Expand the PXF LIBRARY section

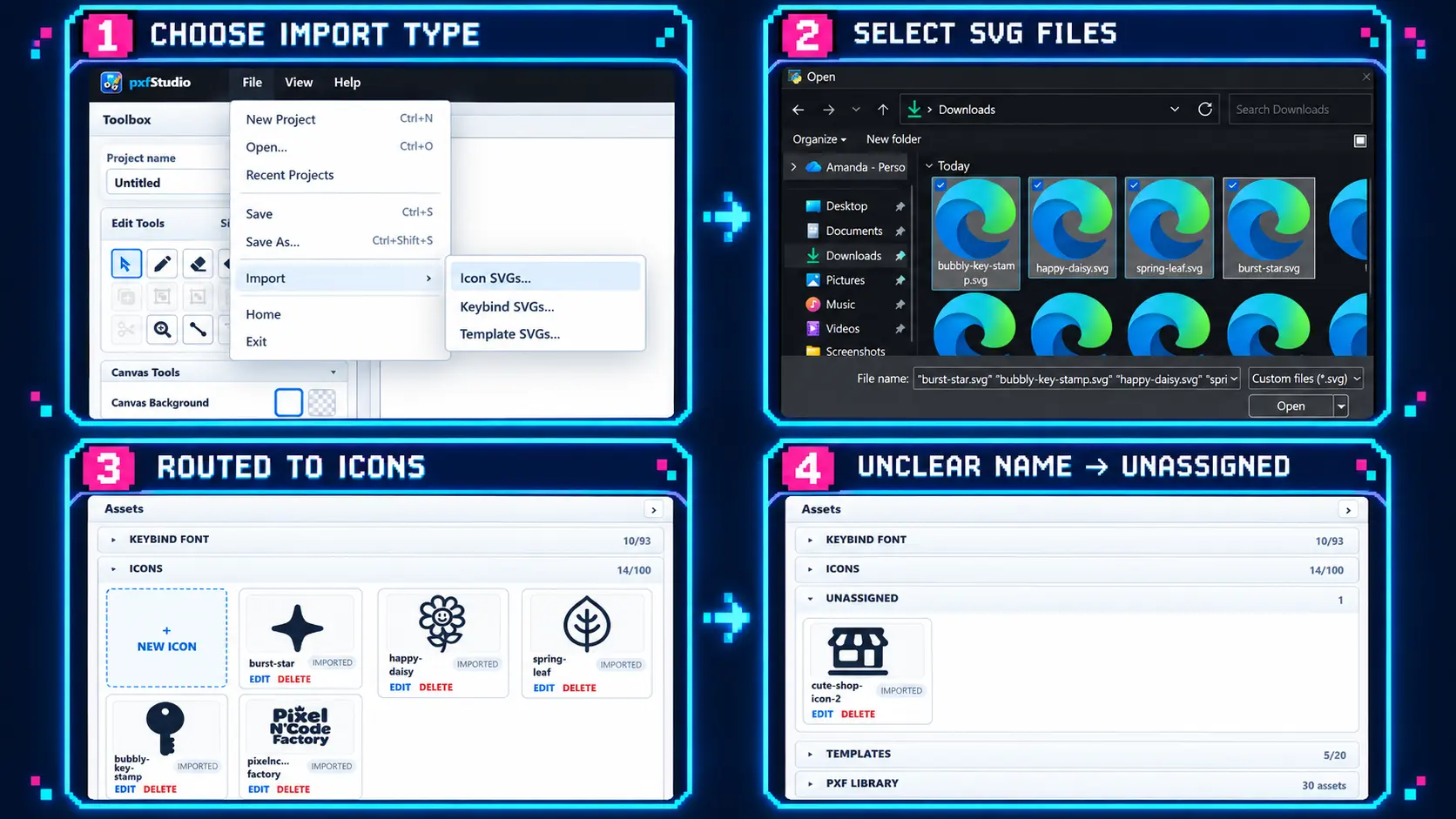coord(810,783)
